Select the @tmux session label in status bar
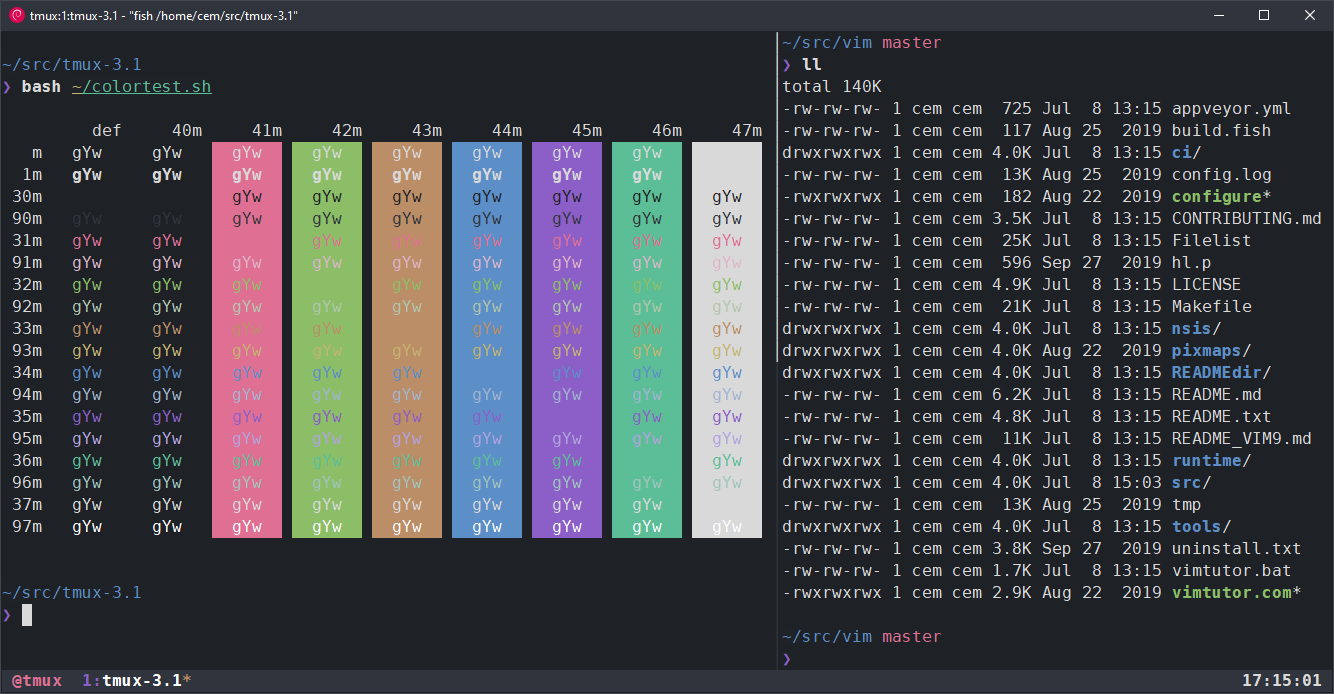Viewport: 1334px width, 694px height. [x=36, y=681]
